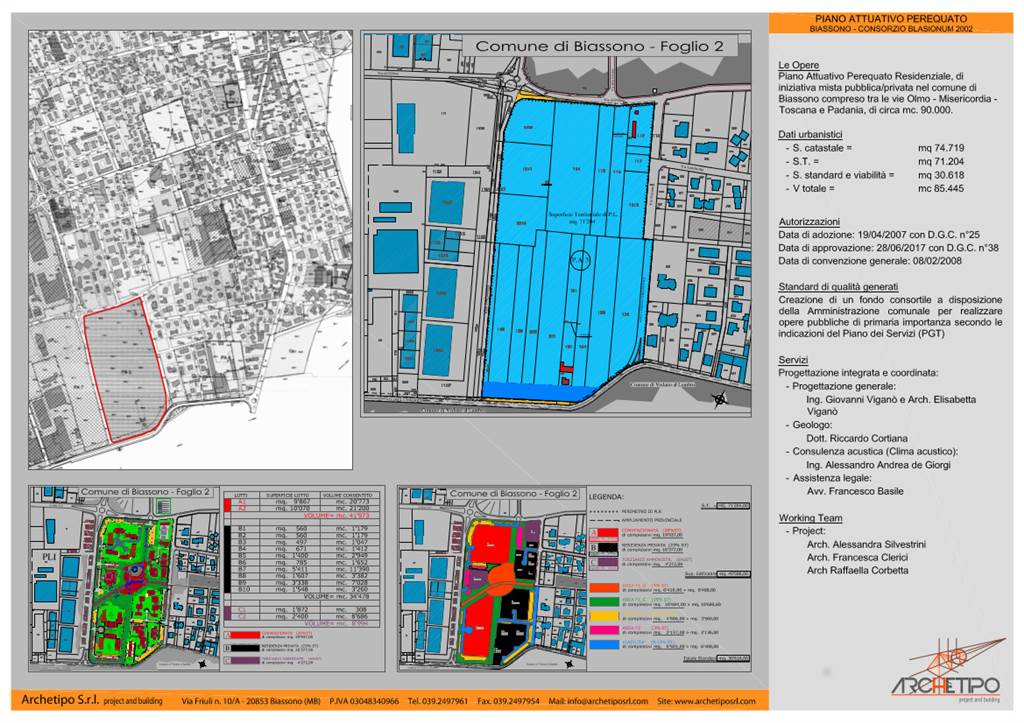The height and width of the screenshot is (723, 1024).
Task: Click the compass rose on the large blue cadastral map
Action: click(x=720, y=398)
